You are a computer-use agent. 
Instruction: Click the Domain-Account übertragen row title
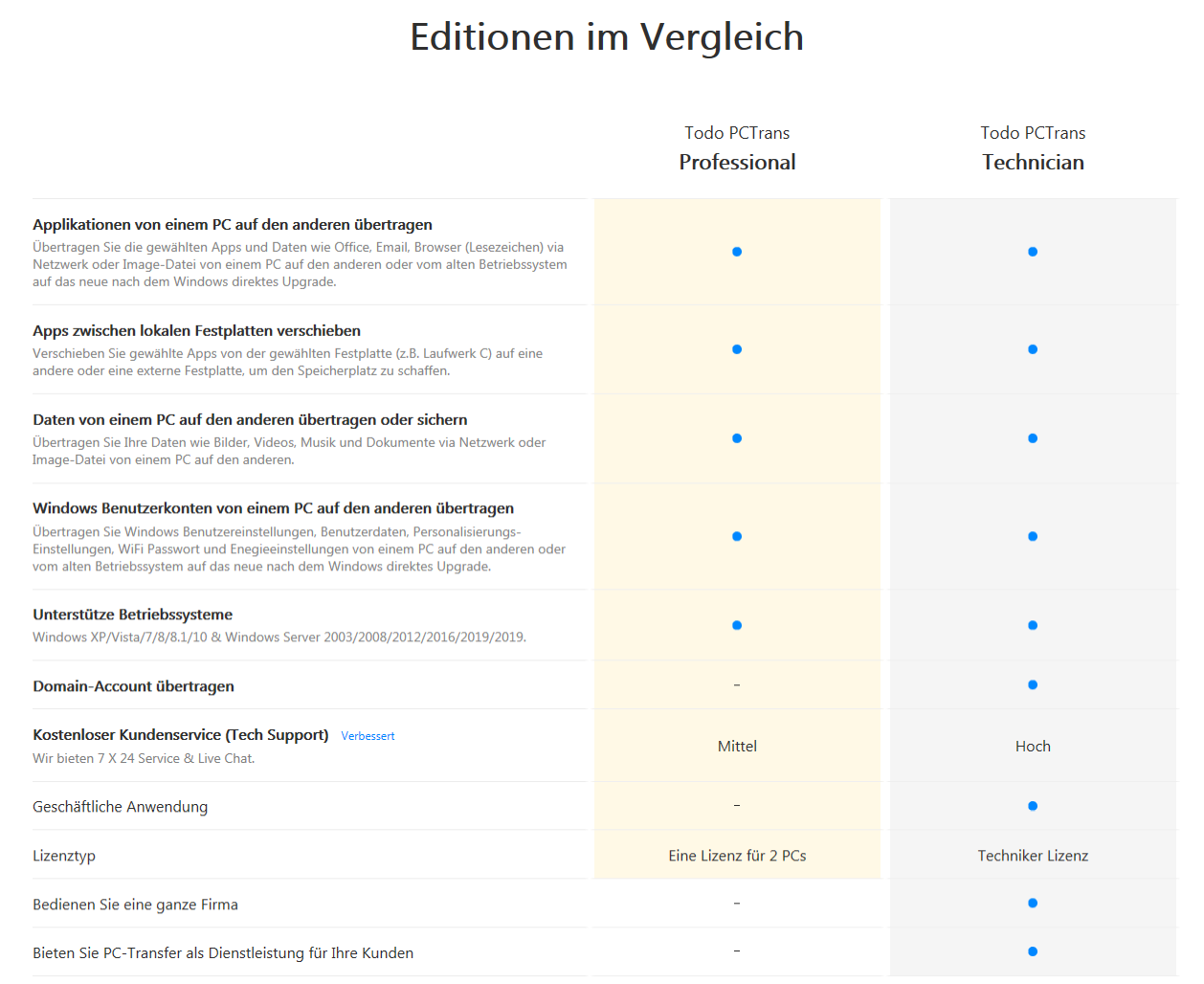tap(133, 686)
